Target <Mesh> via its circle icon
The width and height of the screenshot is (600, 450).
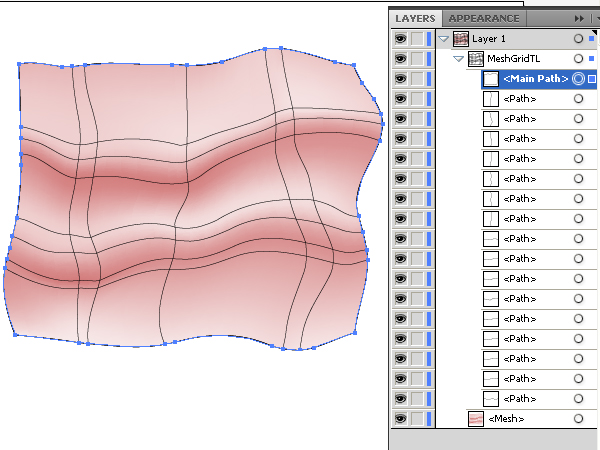[x=579, y=419]
